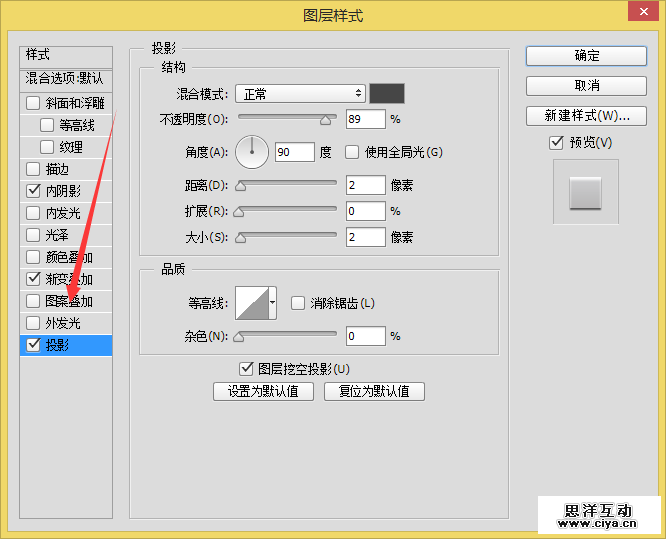Image resolution: width=666 pixels, height=539 pixels.
Task: Uncheck the 渐变叠加 checkbox
Action: tap(33, 279)
